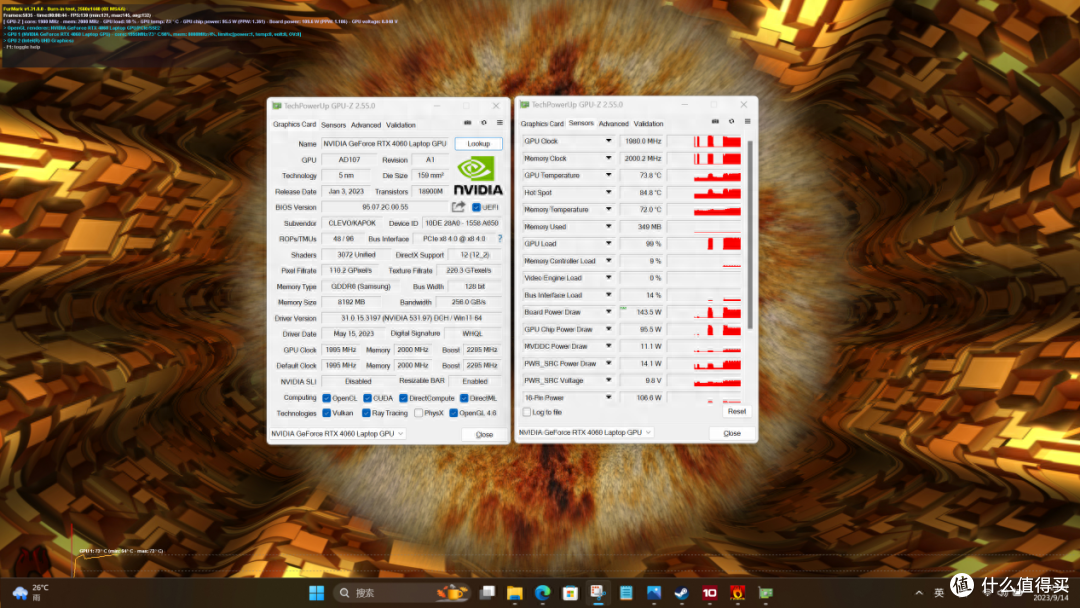Viewport: 1080px width, 608px height.
Task: Switch to Advanced tab in left GPU-Z window
Action: click(x=366, y=125)
